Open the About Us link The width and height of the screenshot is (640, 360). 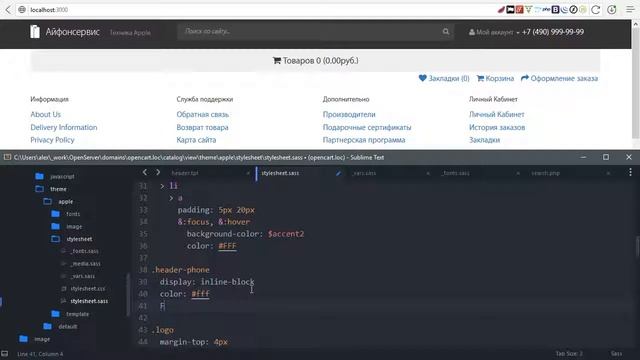coord(45,114)
